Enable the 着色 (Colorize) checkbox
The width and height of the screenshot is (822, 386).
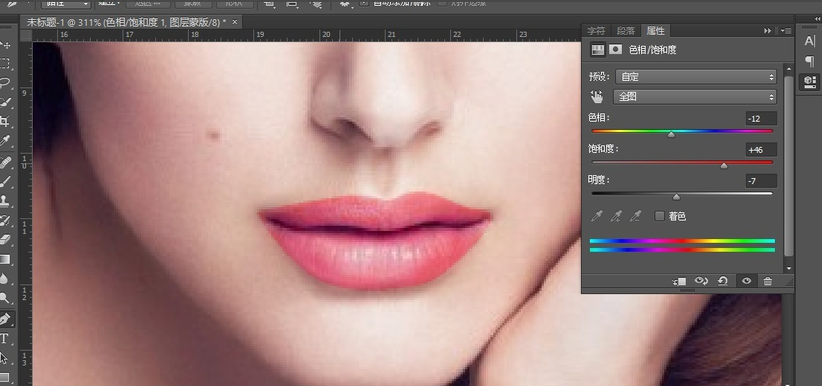[x=660, y=216]
